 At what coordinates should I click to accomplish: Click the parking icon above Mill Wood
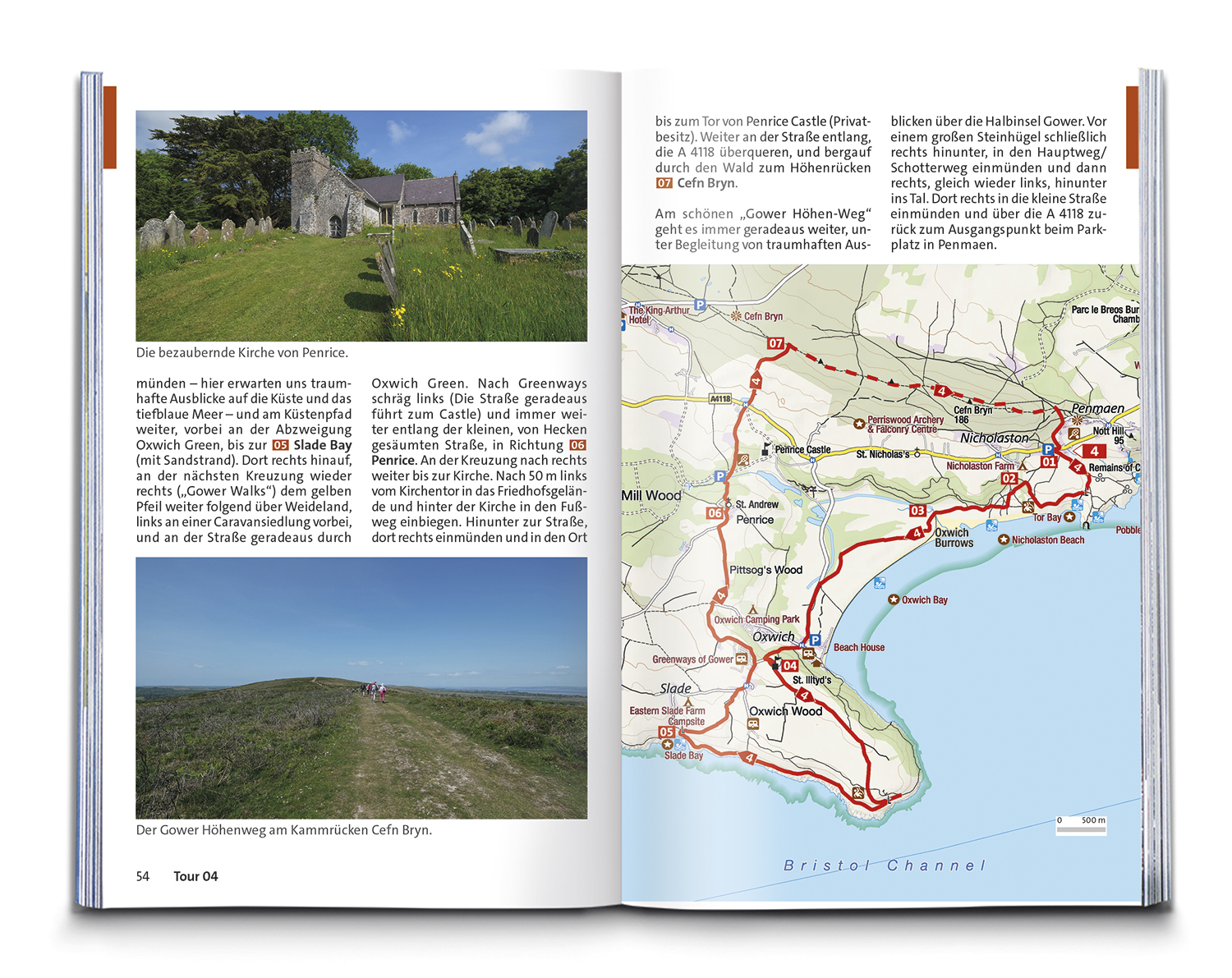coord(719,476)
